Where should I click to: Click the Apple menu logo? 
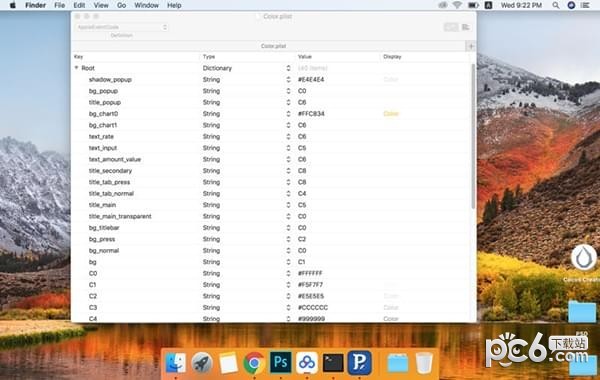click(x=13, y=5)
